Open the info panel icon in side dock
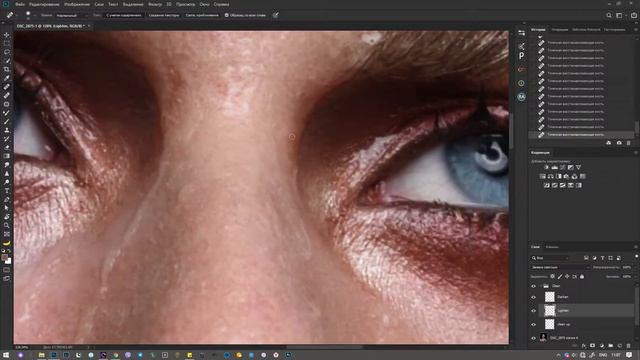640x360 pixels. [521, 83]
